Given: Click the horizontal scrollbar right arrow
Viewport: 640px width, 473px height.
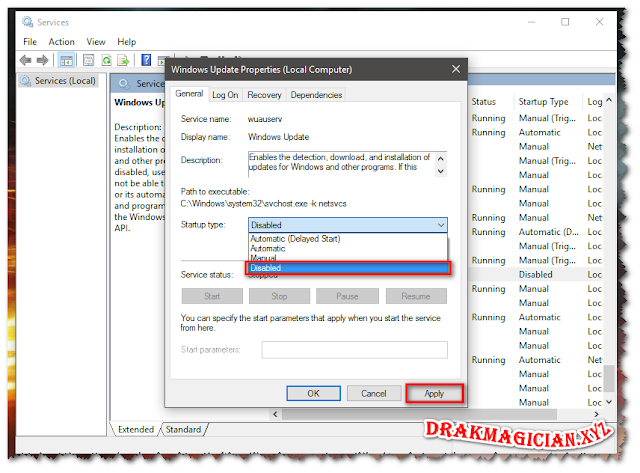Looking at the screenshot, I should (x=596, y=414).
